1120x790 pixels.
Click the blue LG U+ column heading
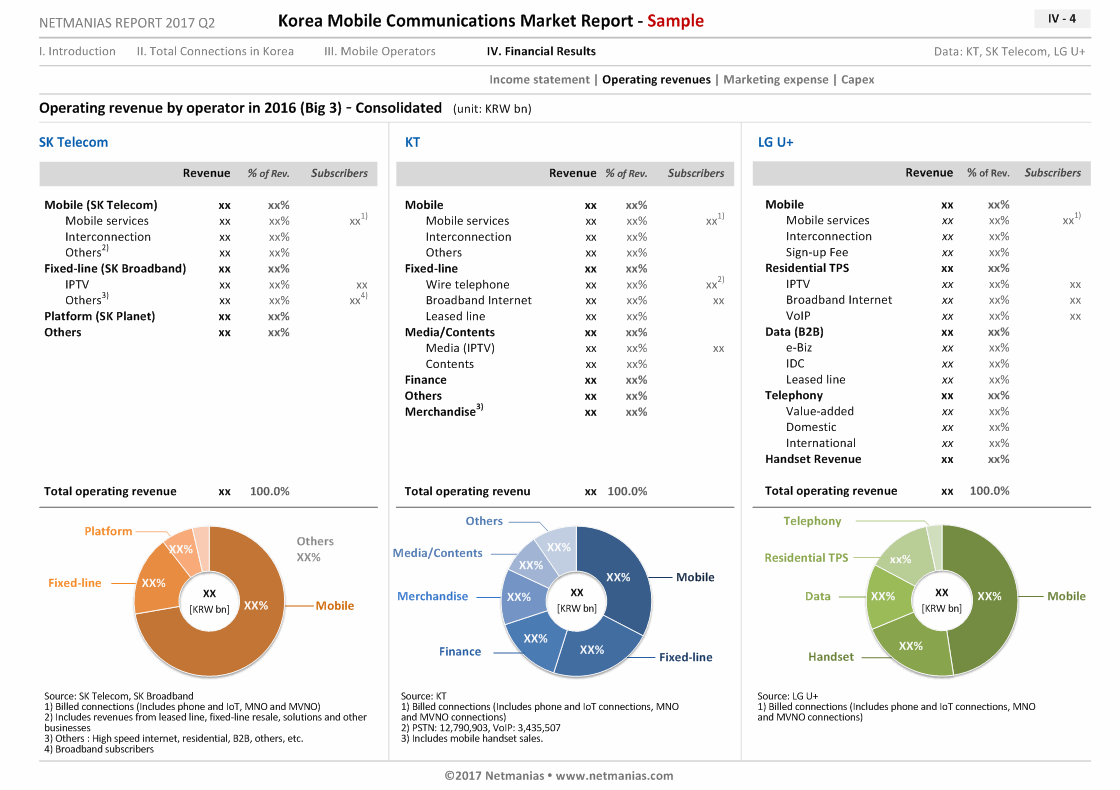tap(776, 142)
